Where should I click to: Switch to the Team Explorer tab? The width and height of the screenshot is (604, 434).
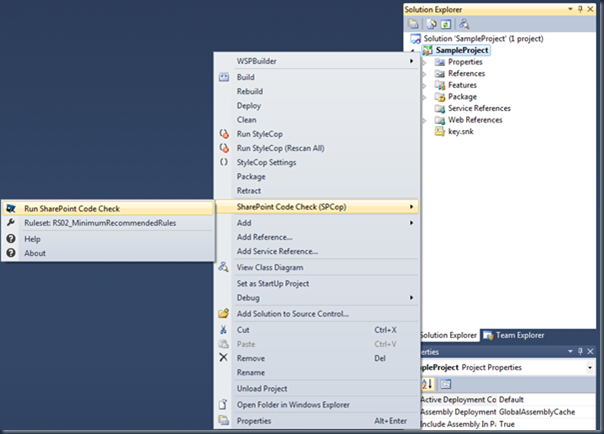click(x=513, y=335)
